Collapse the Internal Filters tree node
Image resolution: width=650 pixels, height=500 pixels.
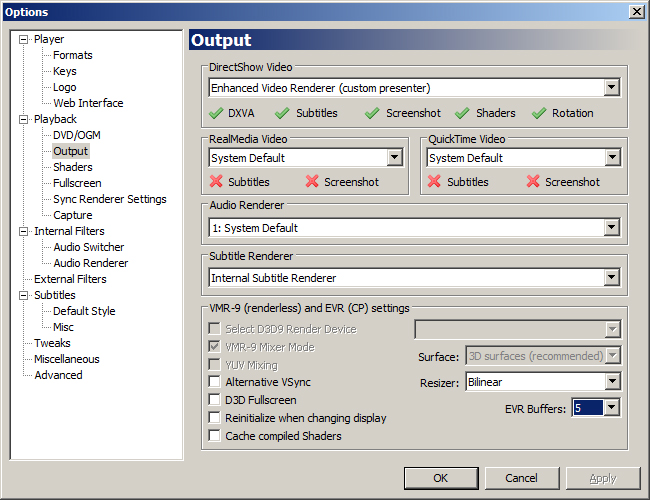click(x=24, y=231)
